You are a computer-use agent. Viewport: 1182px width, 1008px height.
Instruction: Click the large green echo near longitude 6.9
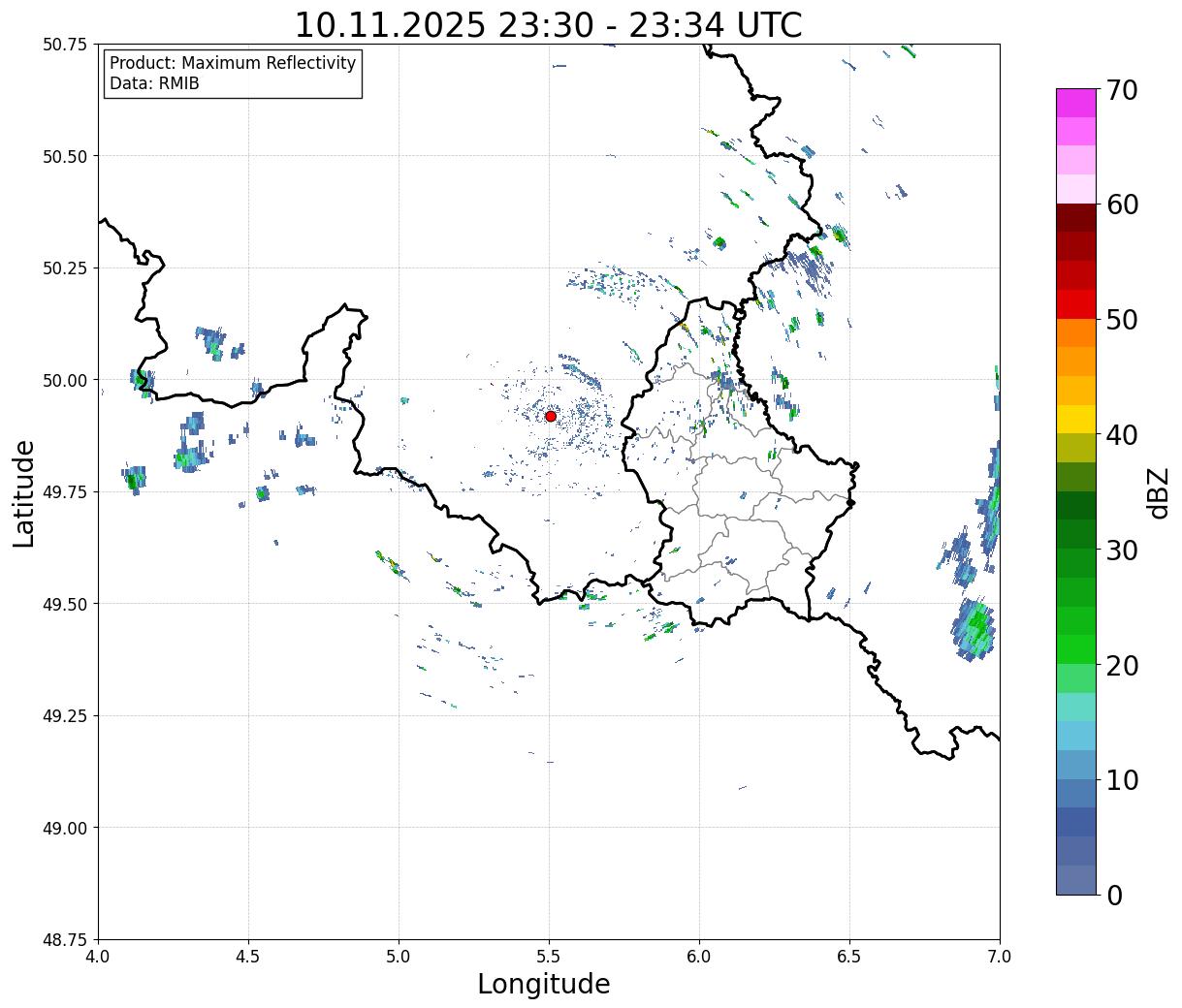click(x=974, y=629)
